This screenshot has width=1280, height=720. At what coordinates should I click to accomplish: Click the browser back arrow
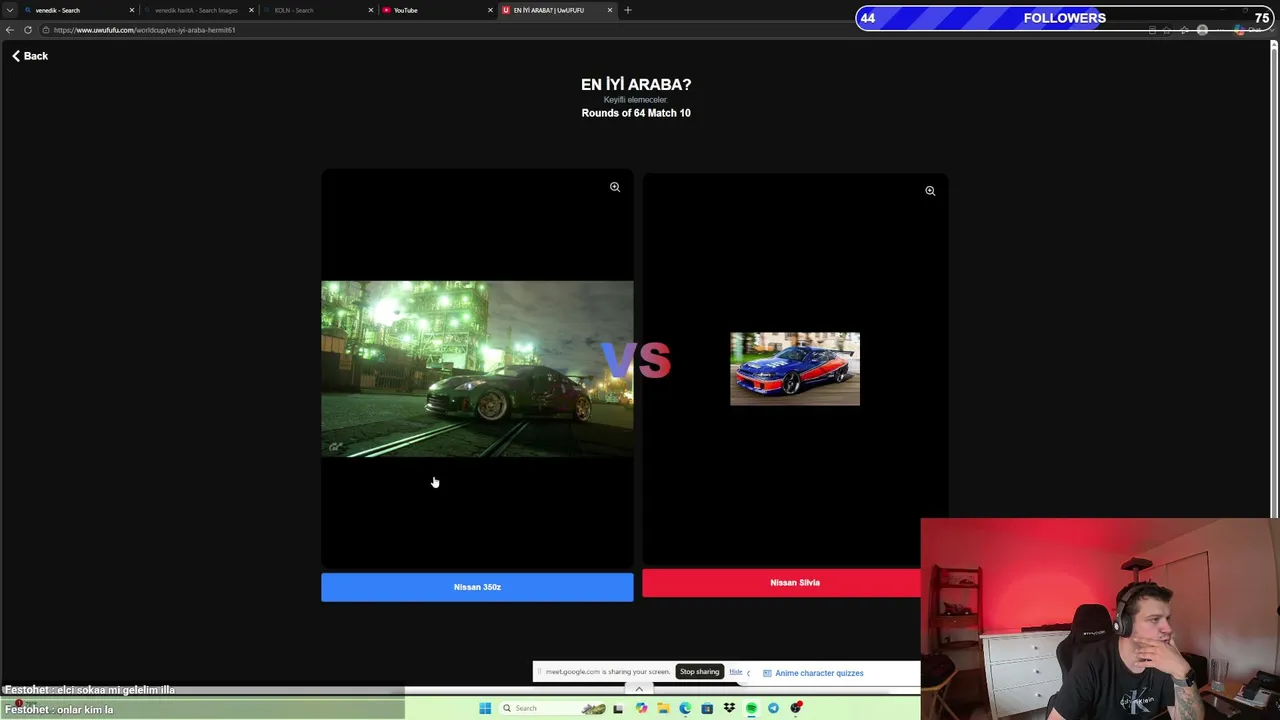[x=10, y=30]
